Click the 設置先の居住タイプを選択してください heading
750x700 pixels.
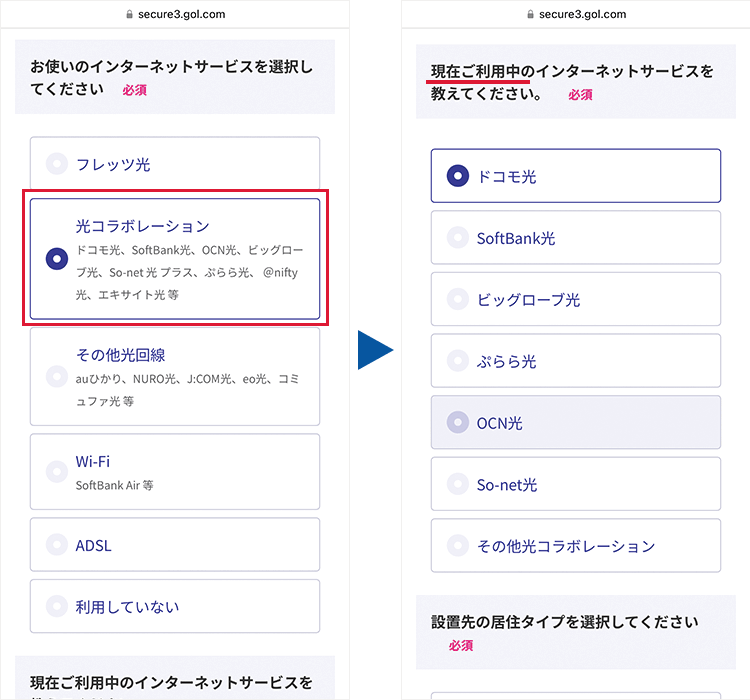click(564, 622)
